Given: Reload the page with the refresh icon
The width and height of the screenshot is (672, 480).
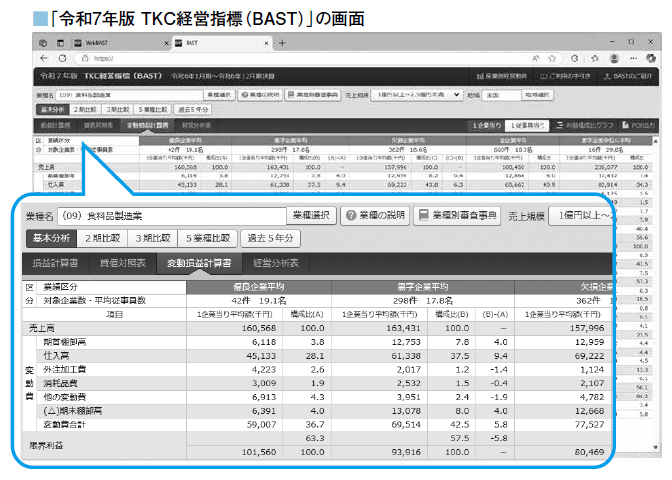Looking at the screenshot, I should (x=63, y=58).
